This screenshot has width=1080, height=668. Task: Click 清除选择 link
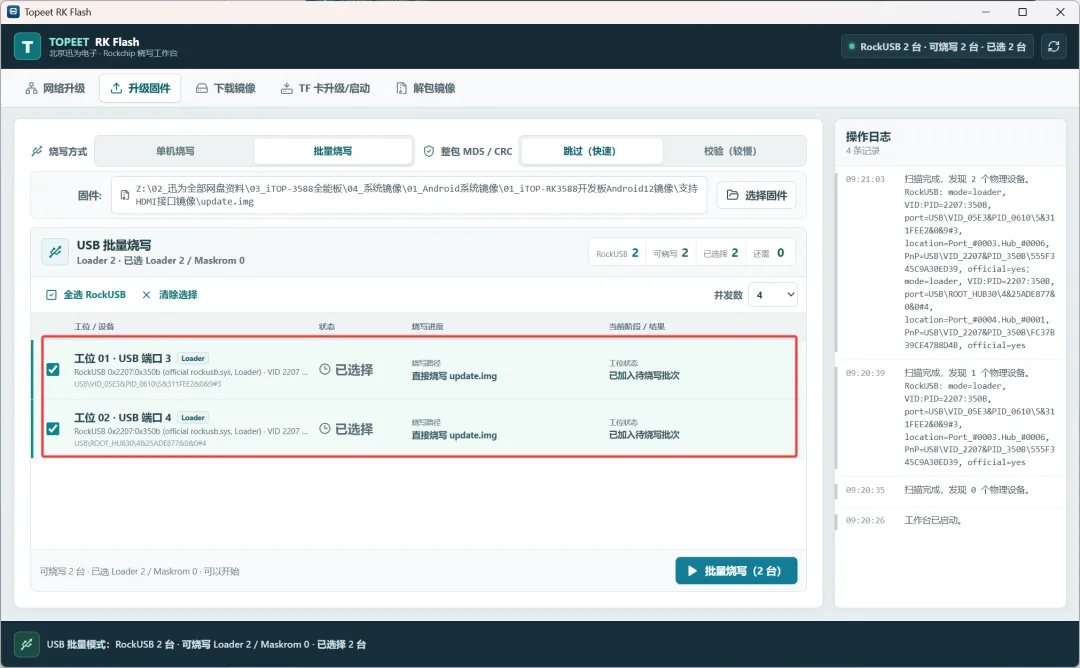click(x=170, y=295)
